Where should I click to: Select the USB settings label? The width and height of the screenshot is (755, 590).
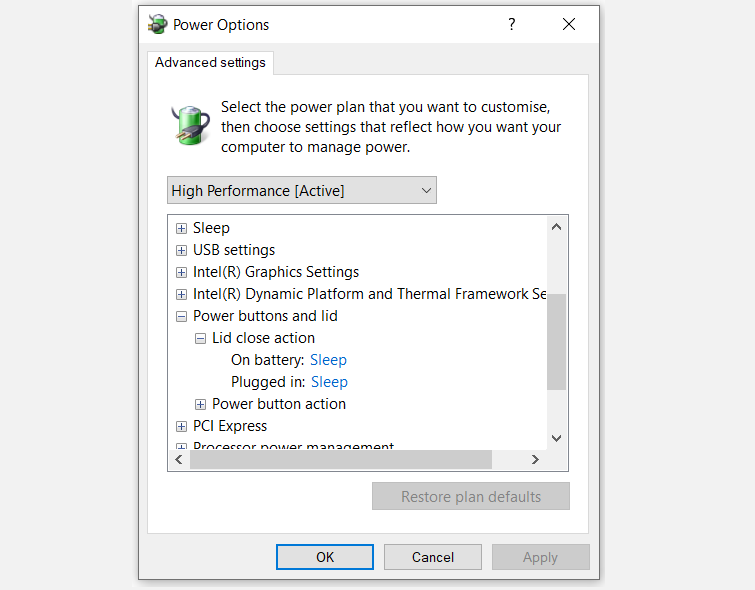(234, 250)
